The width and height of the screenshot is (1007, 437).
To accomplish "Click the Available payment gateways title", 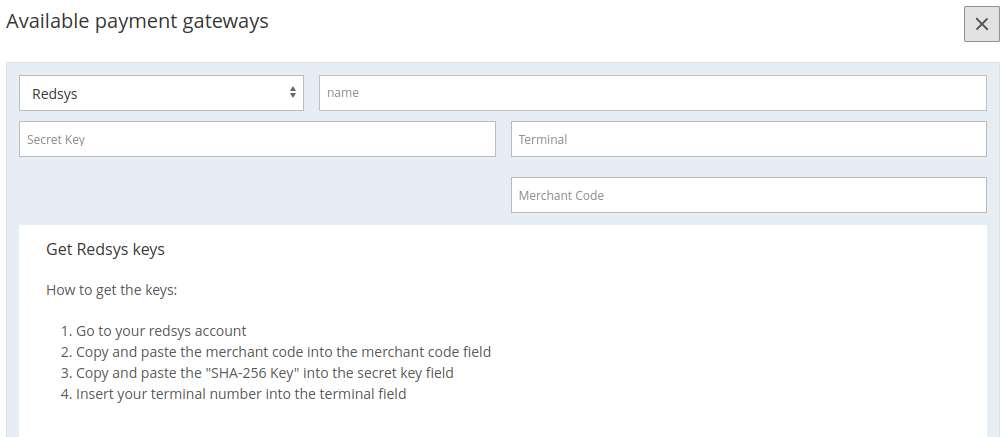I will (137, 21).
